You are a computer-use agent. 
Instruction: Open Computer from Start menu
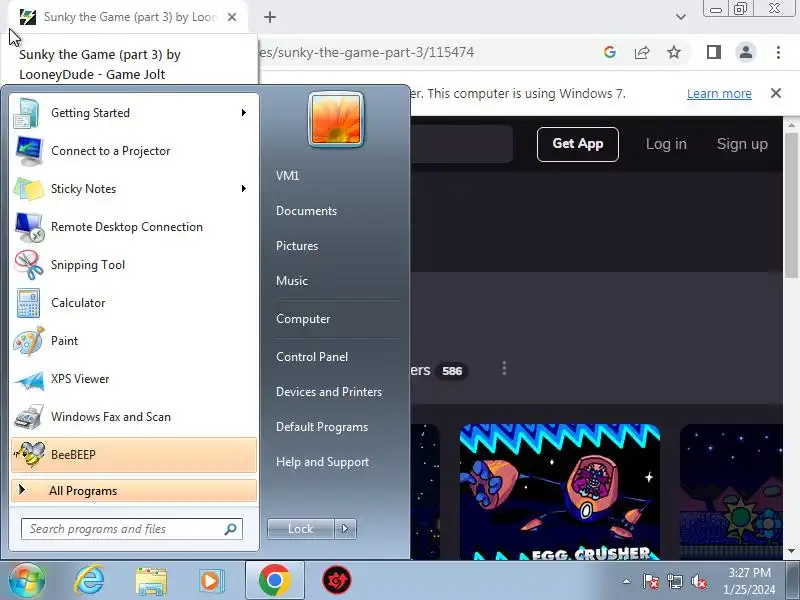point(303,319)
